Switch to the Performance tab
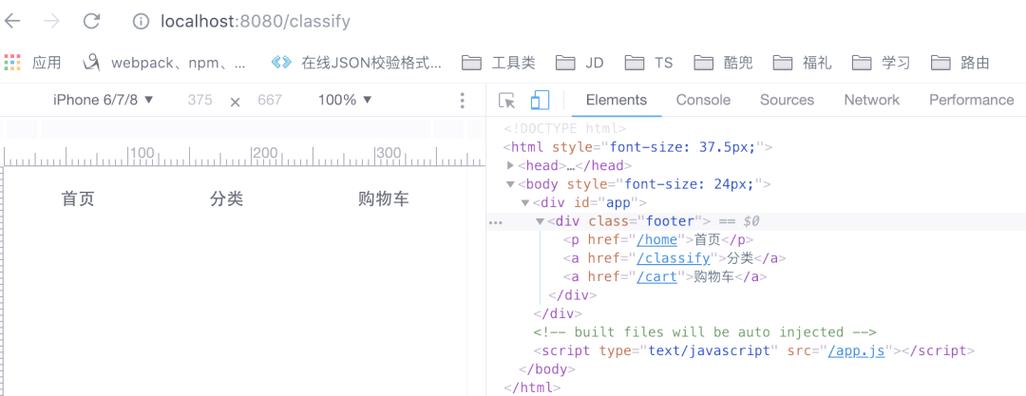Image resolution: width=1026 pixels, height=396 pixels. (972, 100)
